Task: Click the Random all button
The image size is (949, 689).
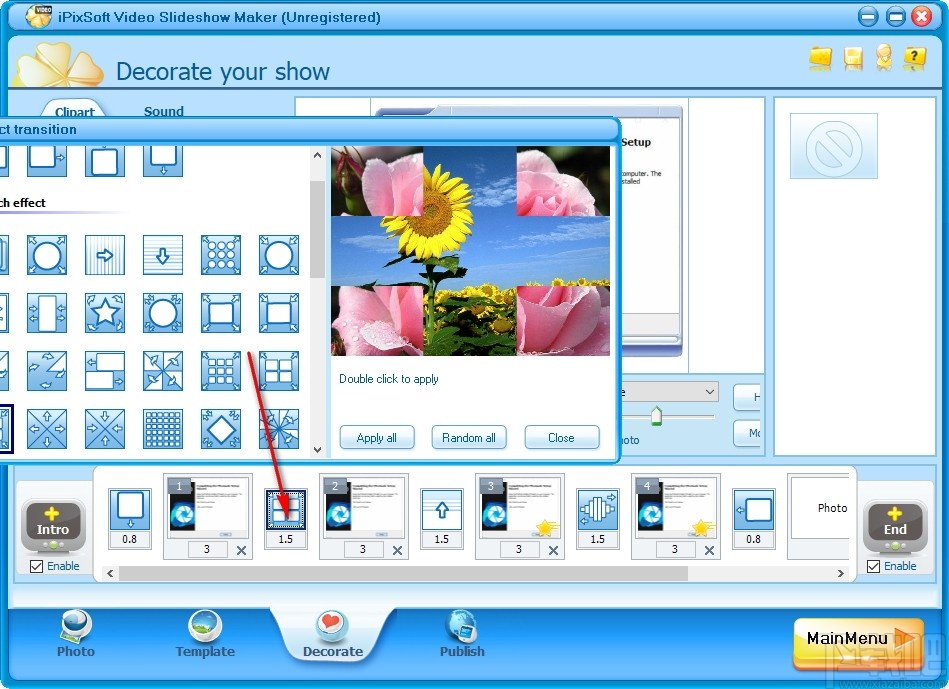Action: coord(469,437)
